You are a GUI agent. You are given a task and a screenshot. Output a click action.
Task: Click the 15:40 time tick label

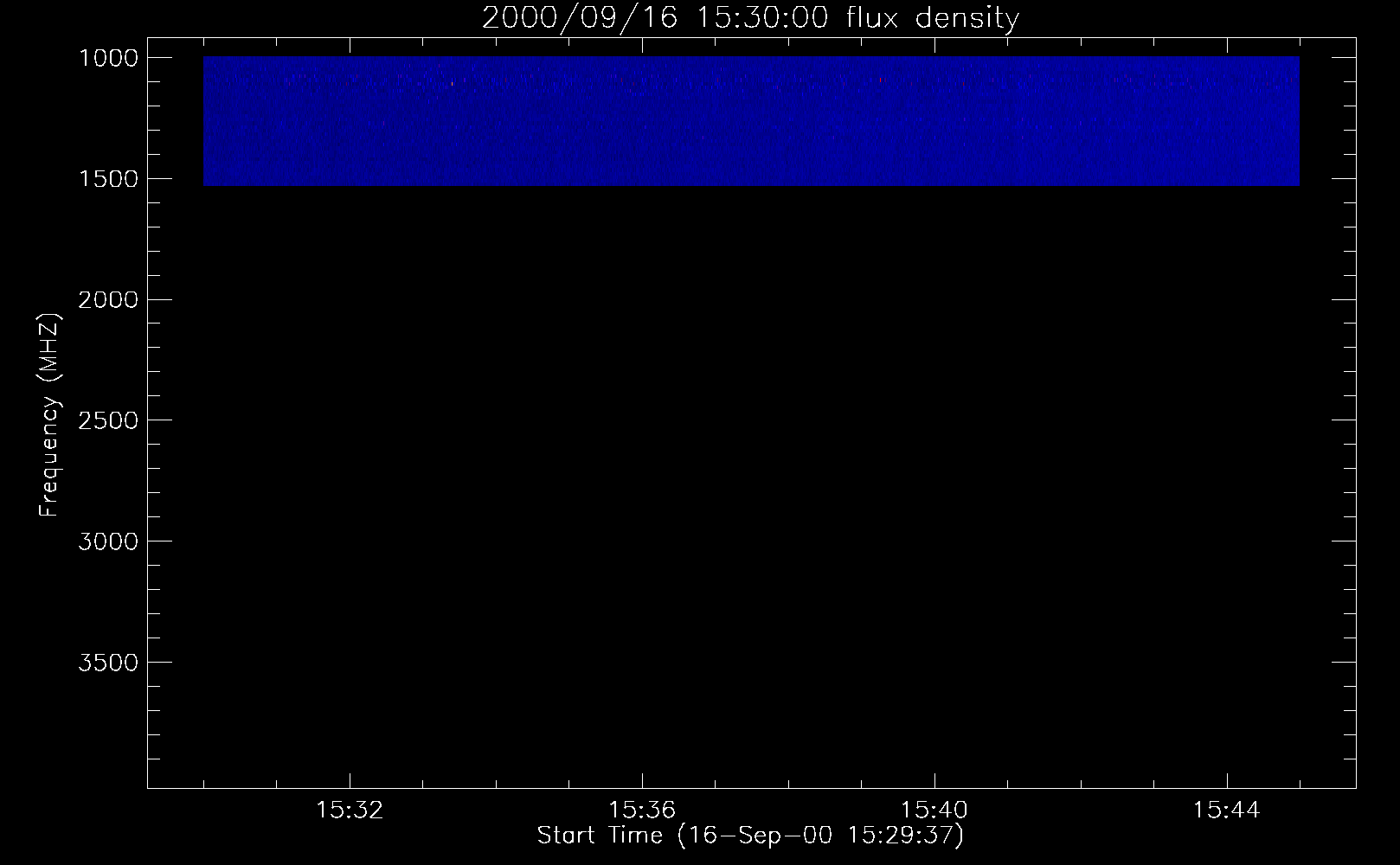click(x=934, y=811)
